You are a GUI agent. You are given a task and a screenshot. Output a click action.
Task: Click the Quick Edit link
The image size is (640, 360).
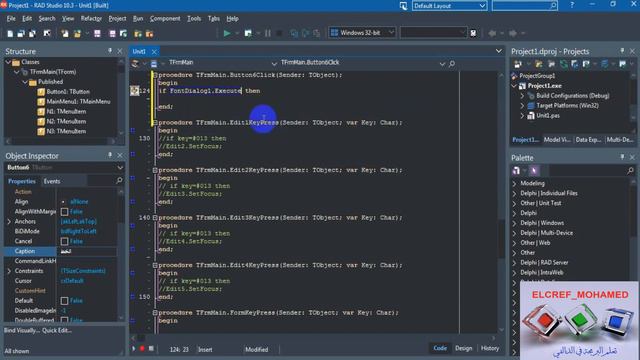[57, 330]
